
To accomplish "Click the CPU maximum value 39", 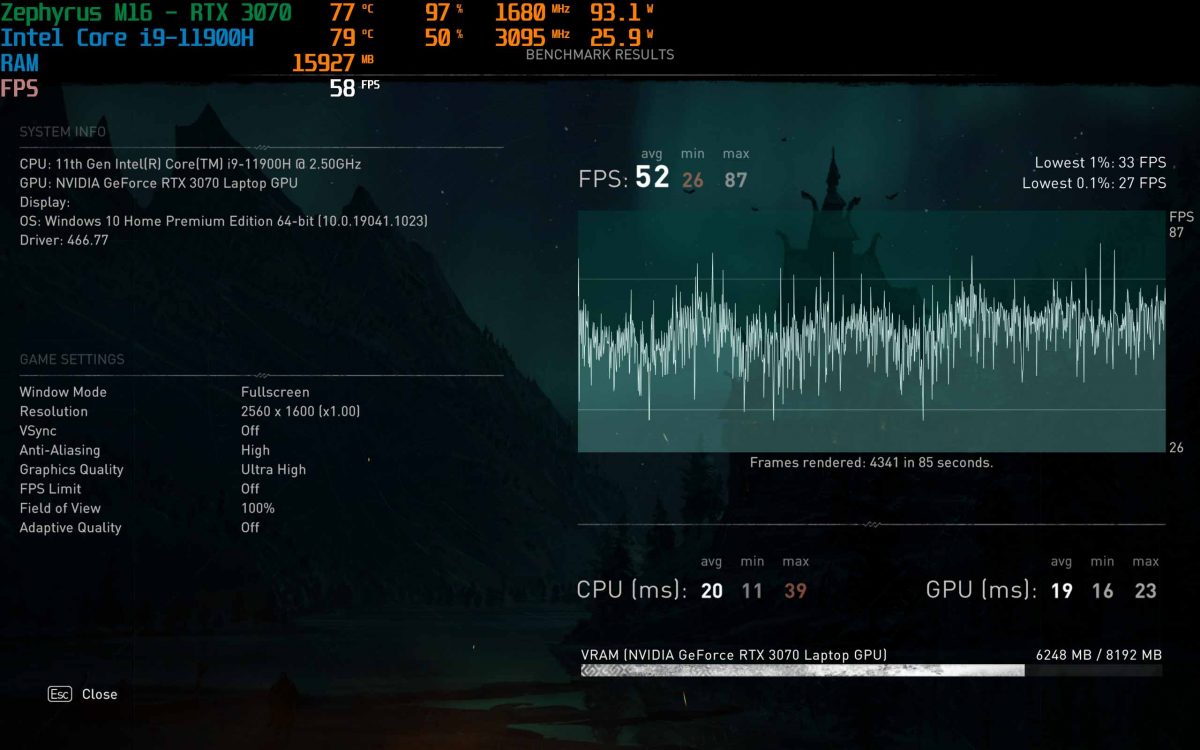I will (795, 591).
